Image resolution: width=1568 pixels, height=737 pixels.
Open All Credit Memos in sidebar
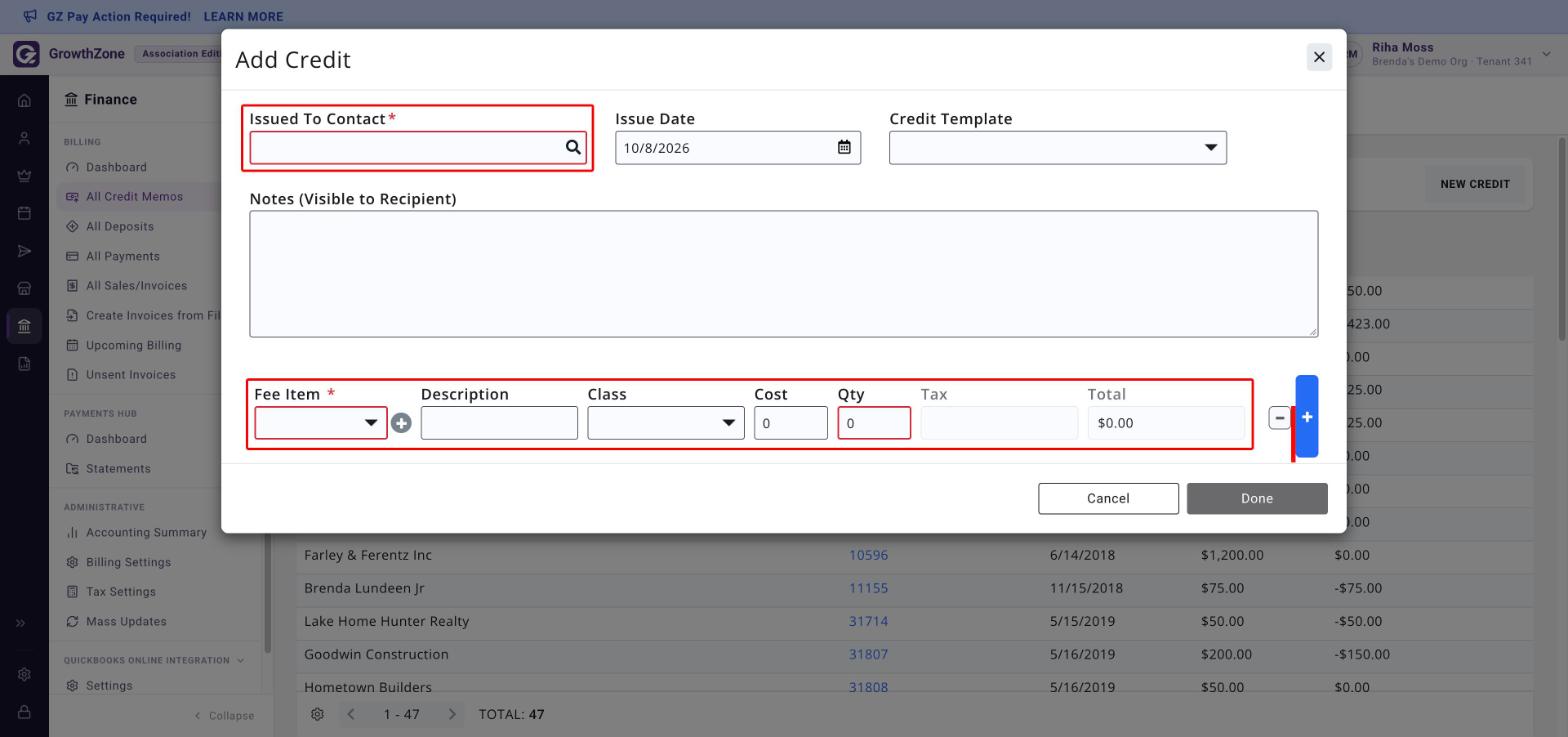pos(134,197)
